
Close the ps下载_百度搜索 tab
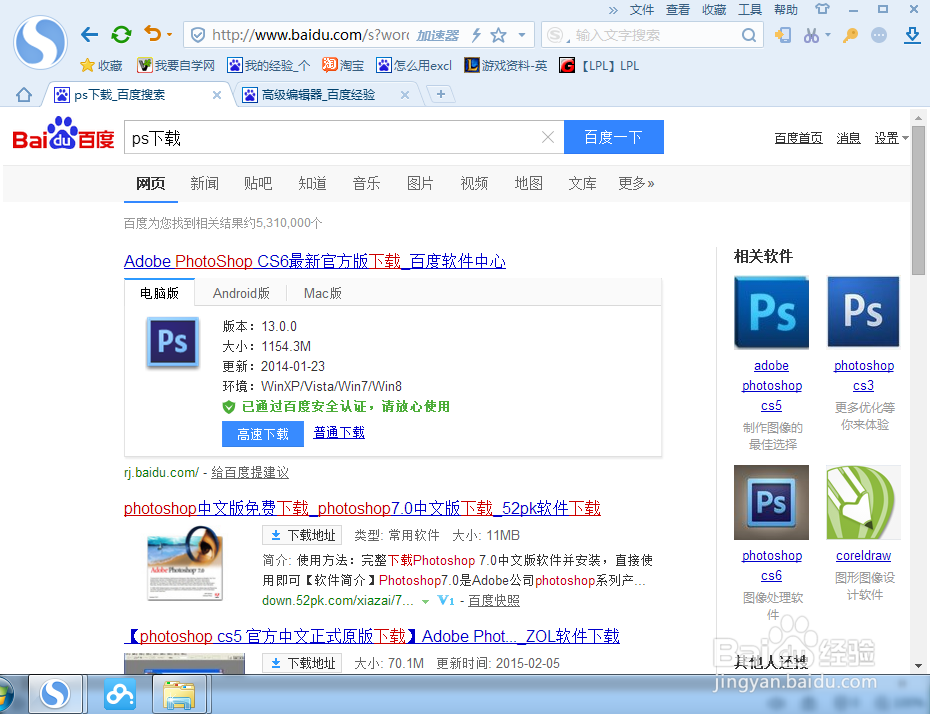(x=217, y=95)
